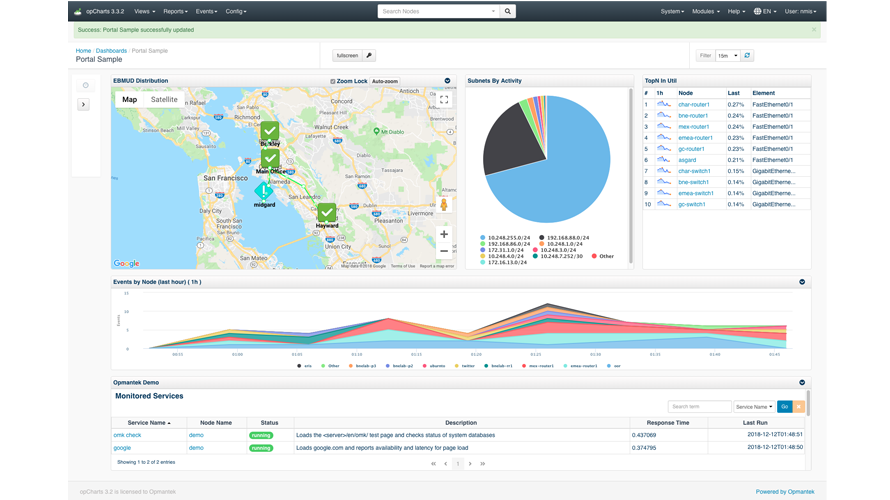The image size is (890, 500).
Task: Toggle the map's fullscreen view icon
Action: (x=444, y=100)
